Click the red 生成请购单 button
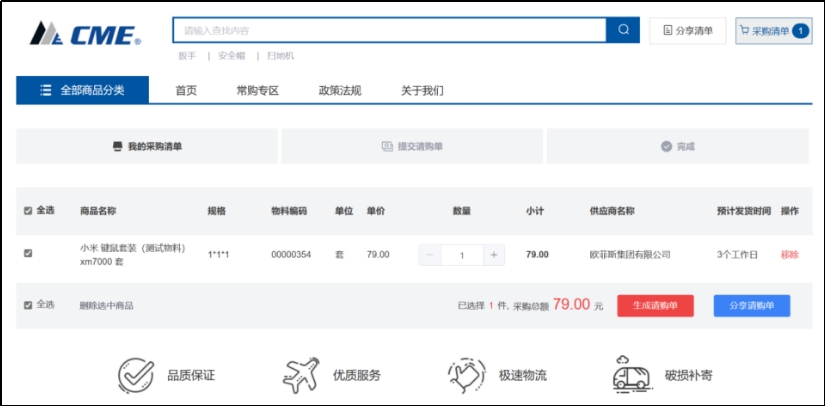The width and height of the screenshot is (825, 406). pos(655,305)
